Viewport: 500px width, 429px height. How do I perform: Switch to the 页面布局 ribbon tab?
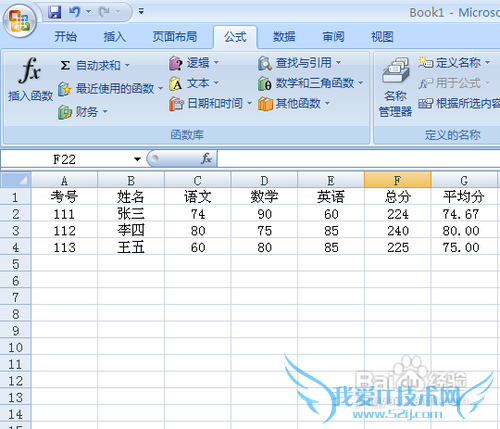coord(175,36)
